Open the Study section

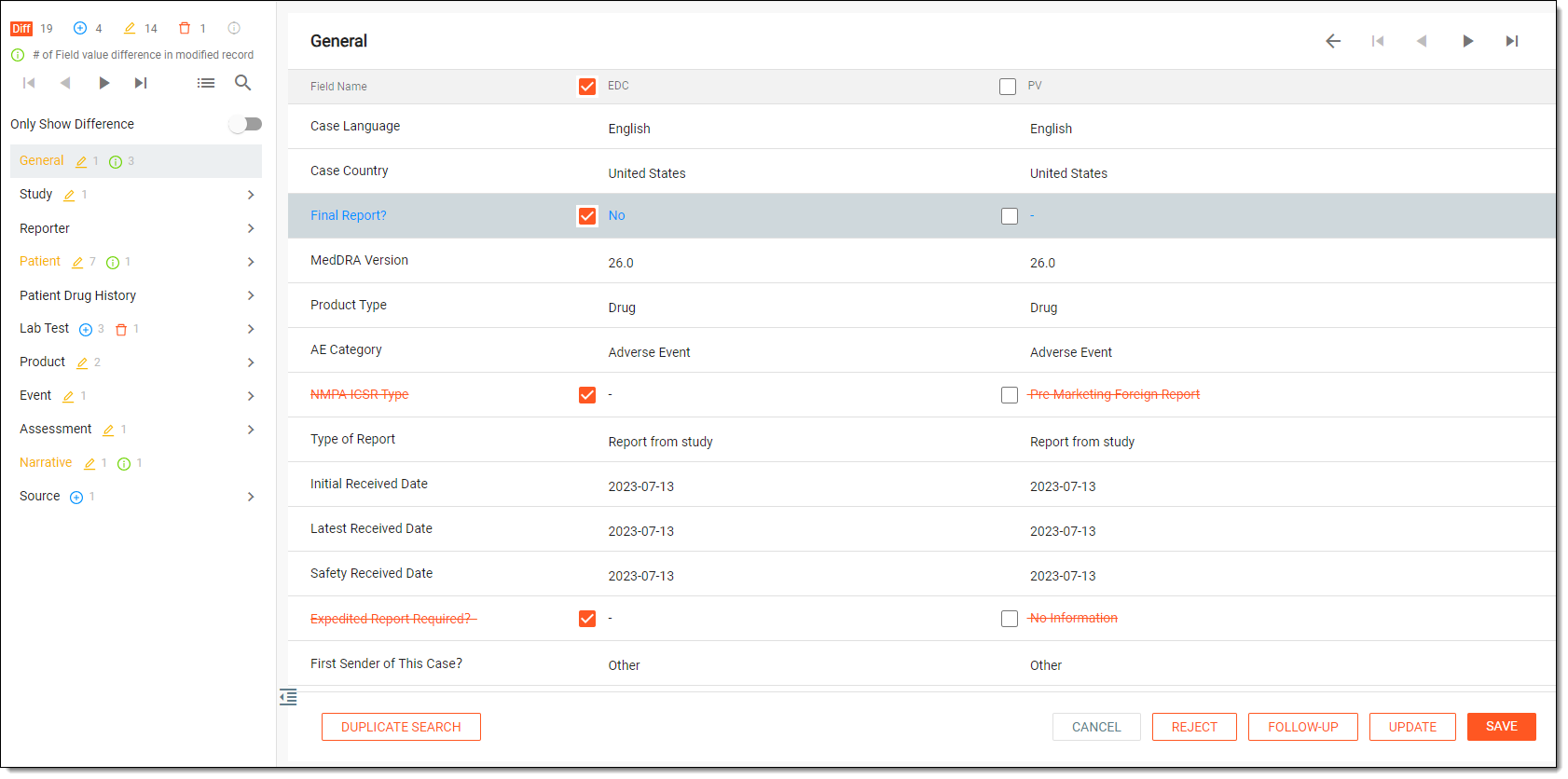click(136, 195)
